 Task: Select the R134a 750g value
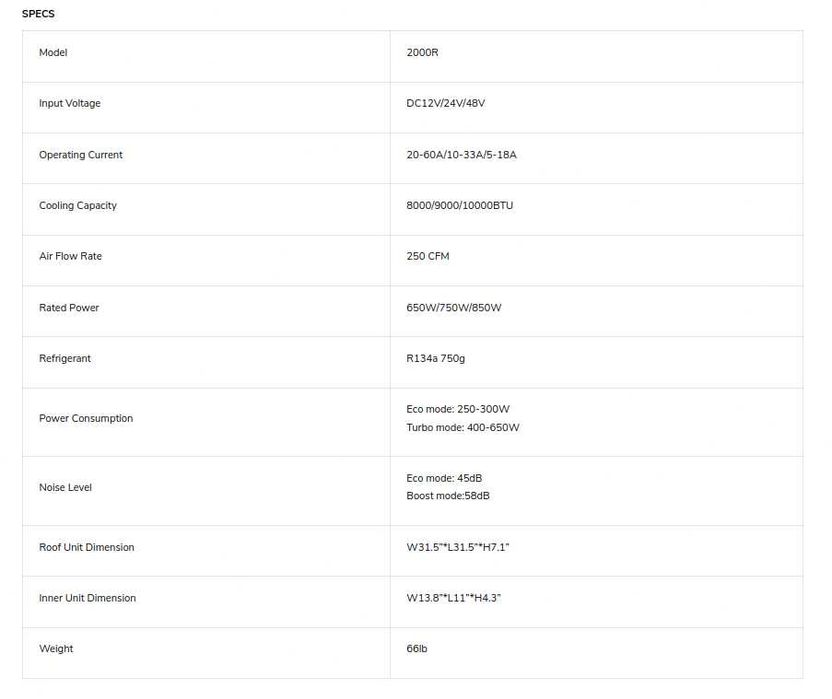(436, 358)
